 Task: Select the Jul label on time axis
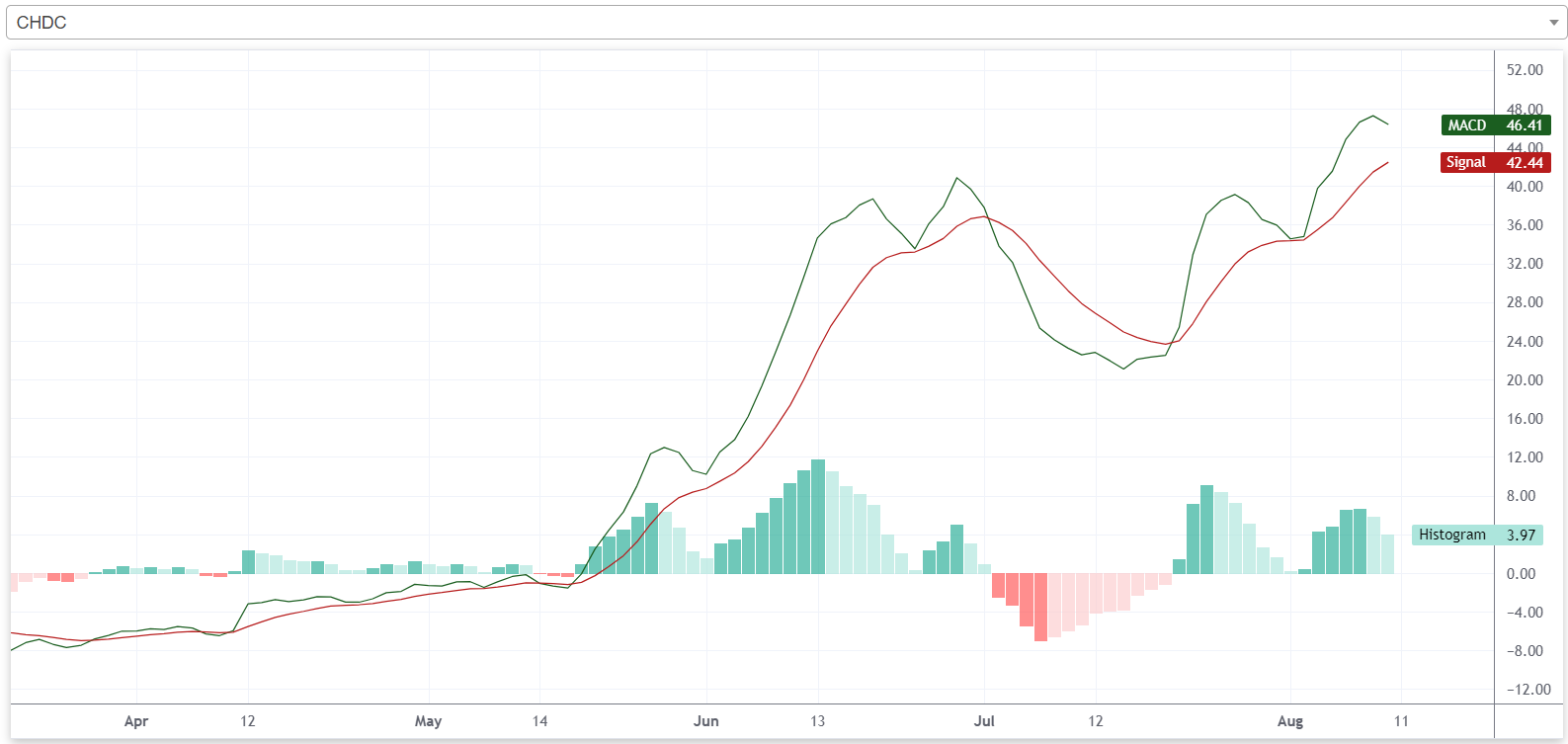[x=984, y=721]
